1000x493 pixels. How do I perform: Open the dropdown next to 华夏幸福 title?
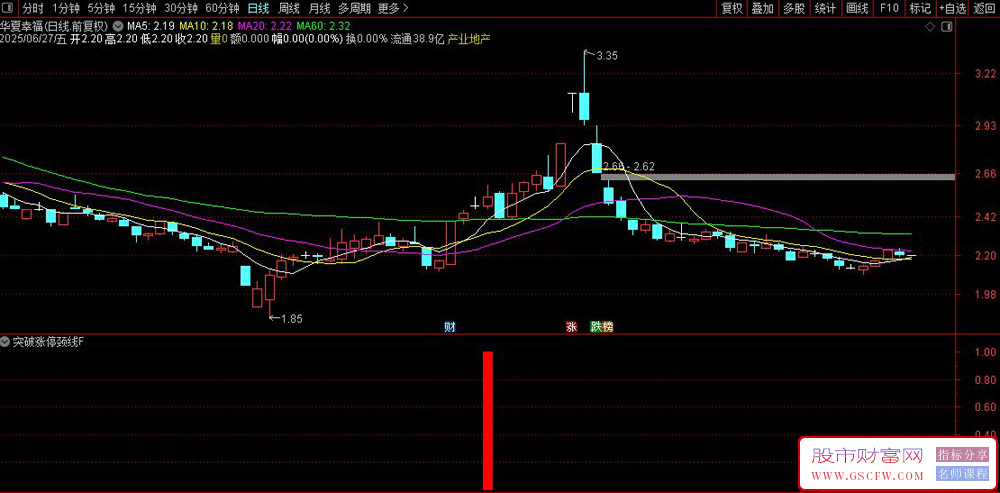(x=119, y=27)
